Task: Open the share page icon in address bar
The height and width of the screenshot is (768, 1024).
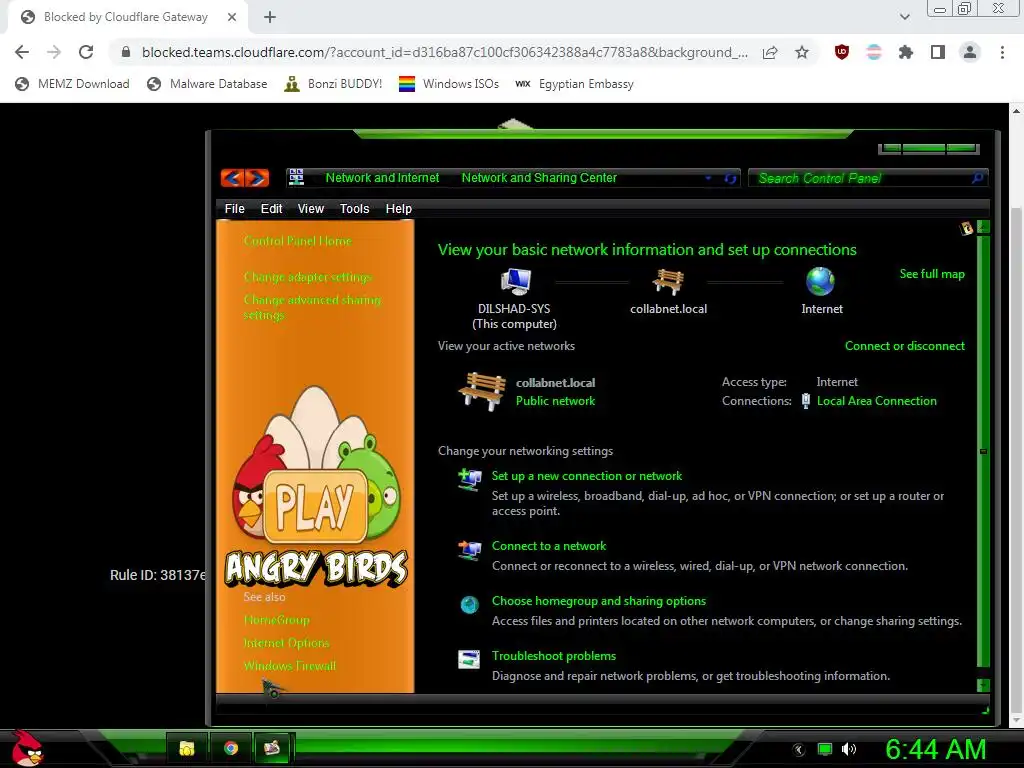Action: (x=770, y=52)
